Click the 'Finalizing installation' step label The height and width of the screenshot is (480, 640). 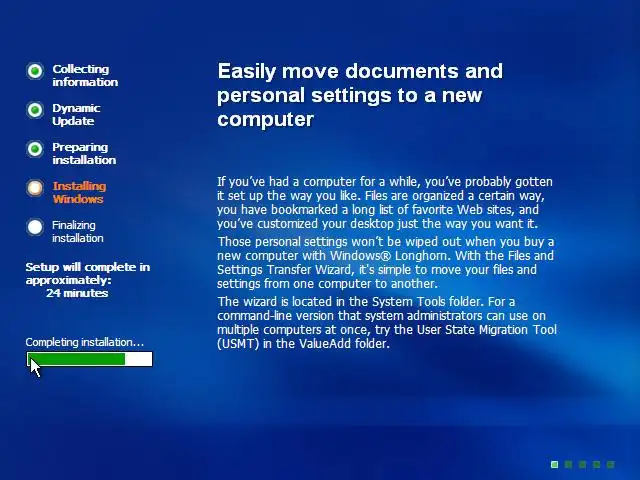click(78, 231)
